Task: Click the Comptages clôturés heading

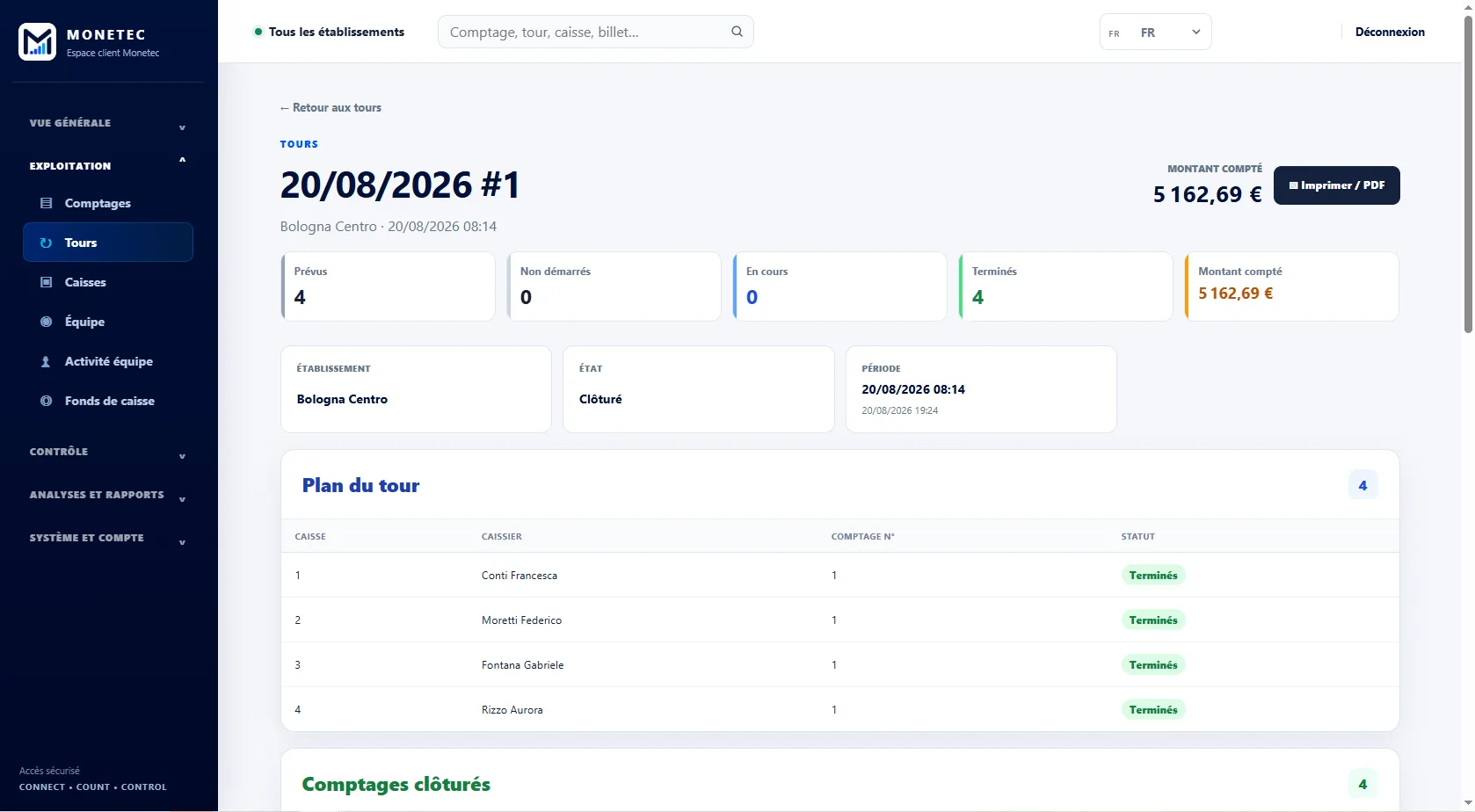Action: pos(396,784)
